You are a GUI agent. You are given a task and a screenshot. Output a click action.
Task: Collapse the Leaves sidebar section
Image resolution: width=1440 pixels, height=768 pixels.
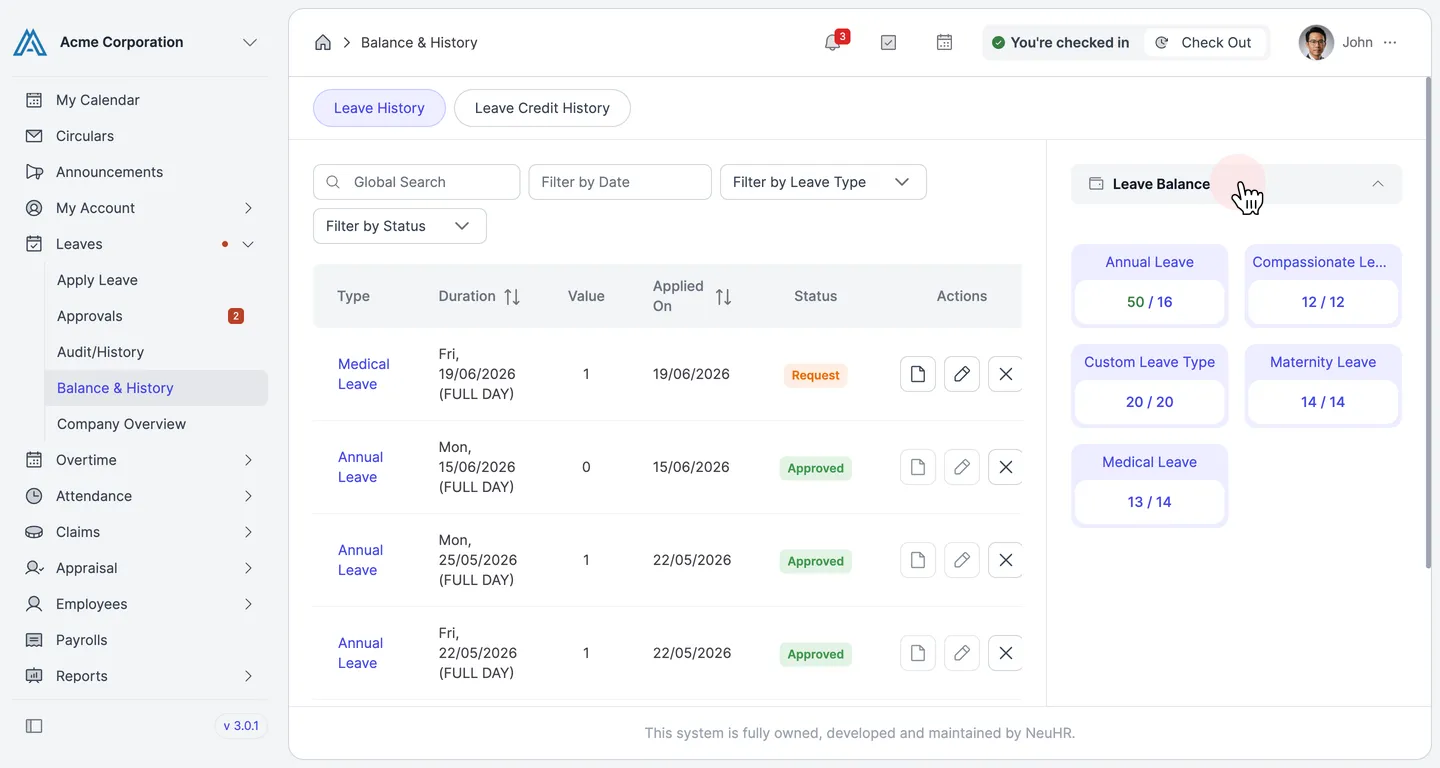(x=248, y=244)
